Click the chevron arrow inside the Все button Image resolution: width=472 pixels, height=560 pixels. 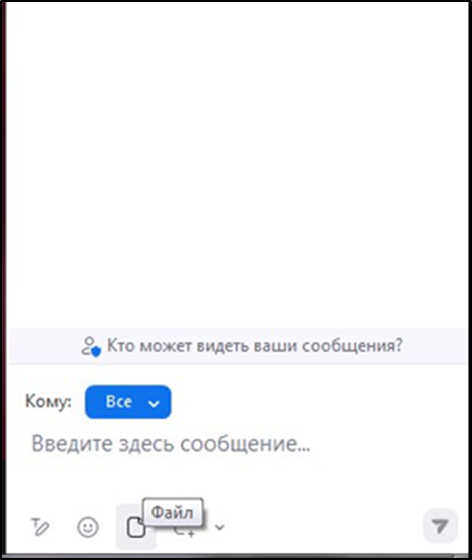(154, 404)
